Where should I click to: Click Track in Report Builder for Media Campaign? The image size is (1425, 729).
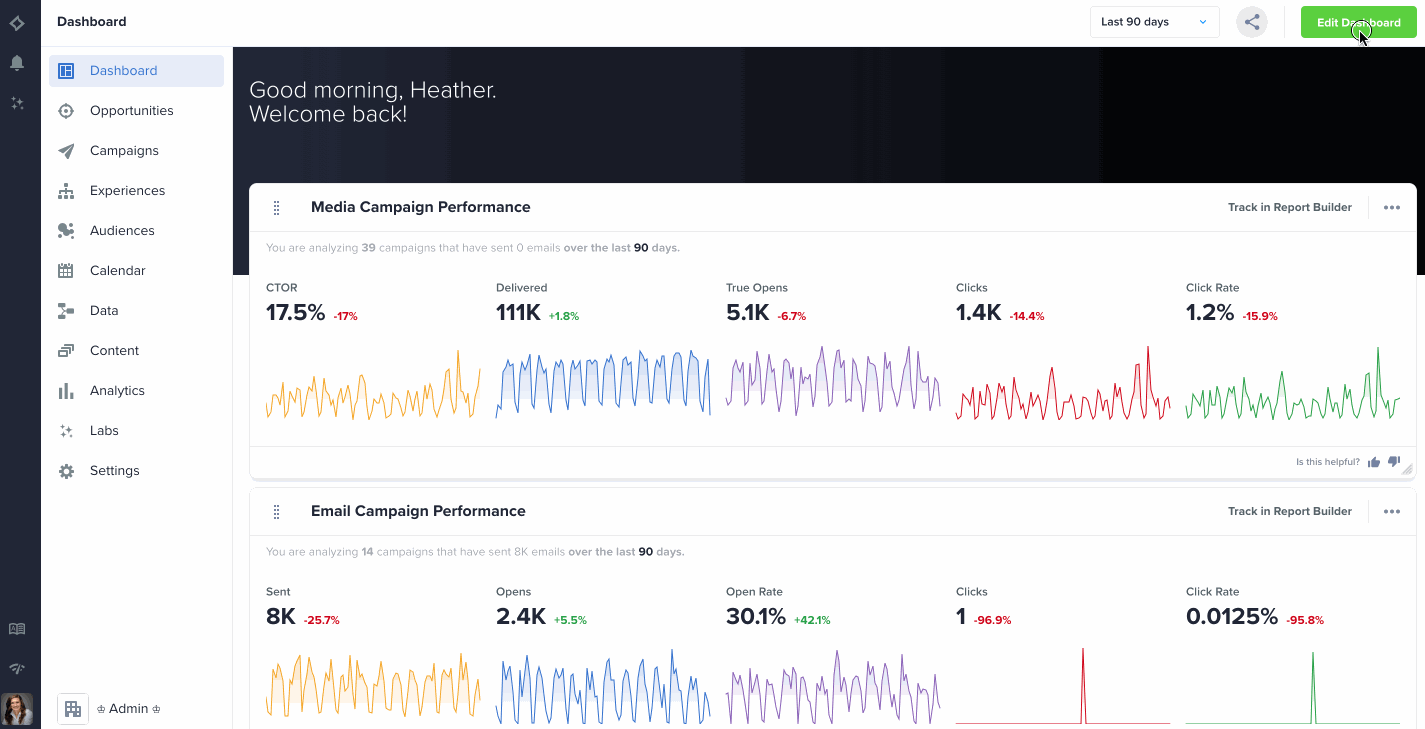click(x=1289, y=208)
